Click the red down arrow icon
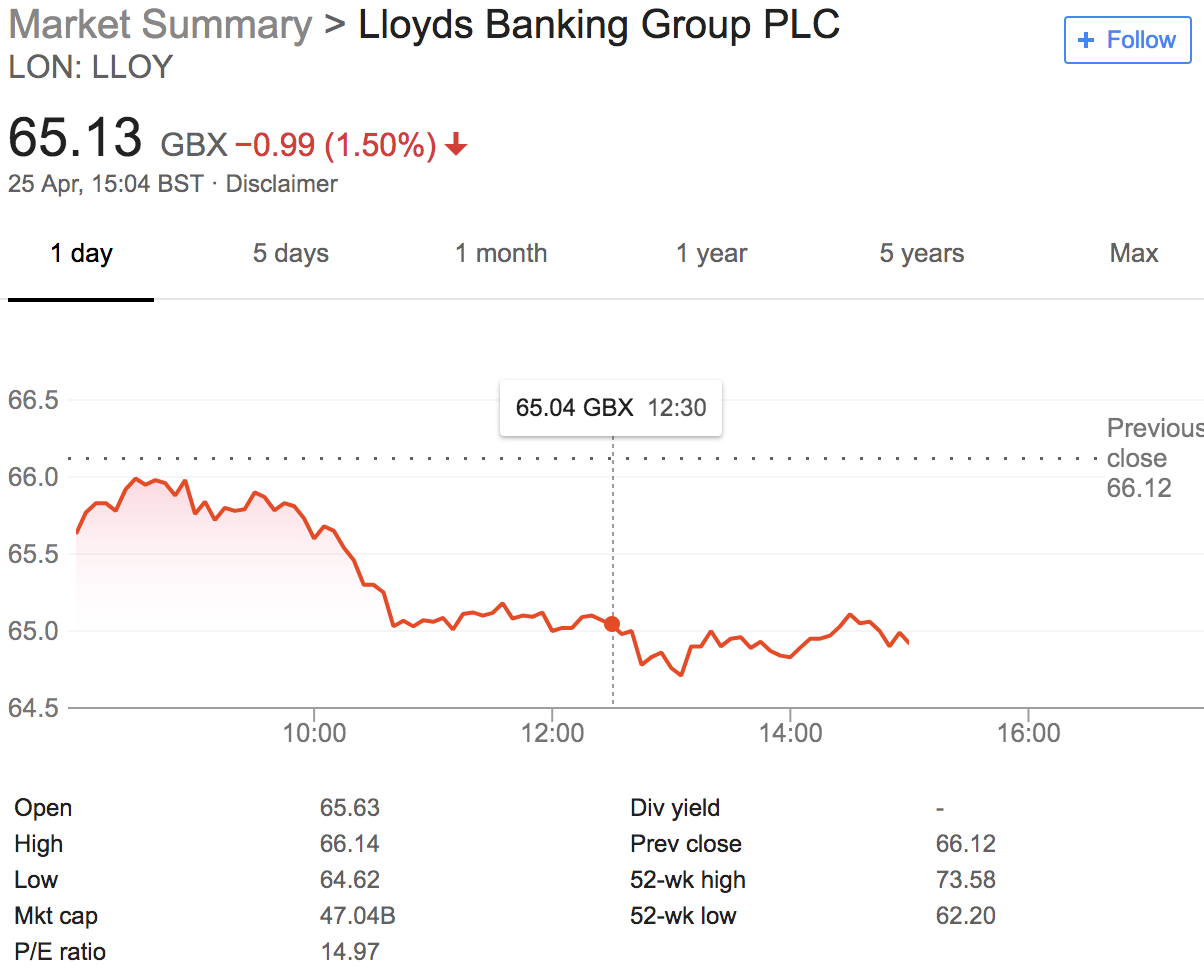Screen dimensions: 1204x974 coord(456,146)
